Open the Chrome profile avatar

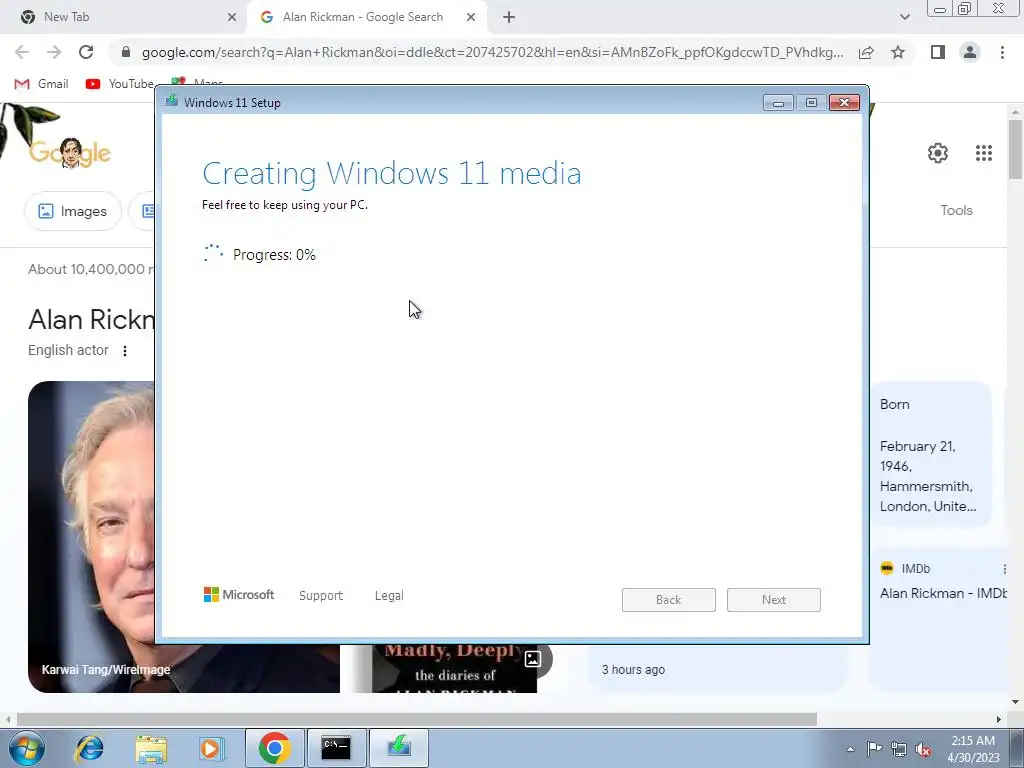pyautogui.click(x=970, y=52)
